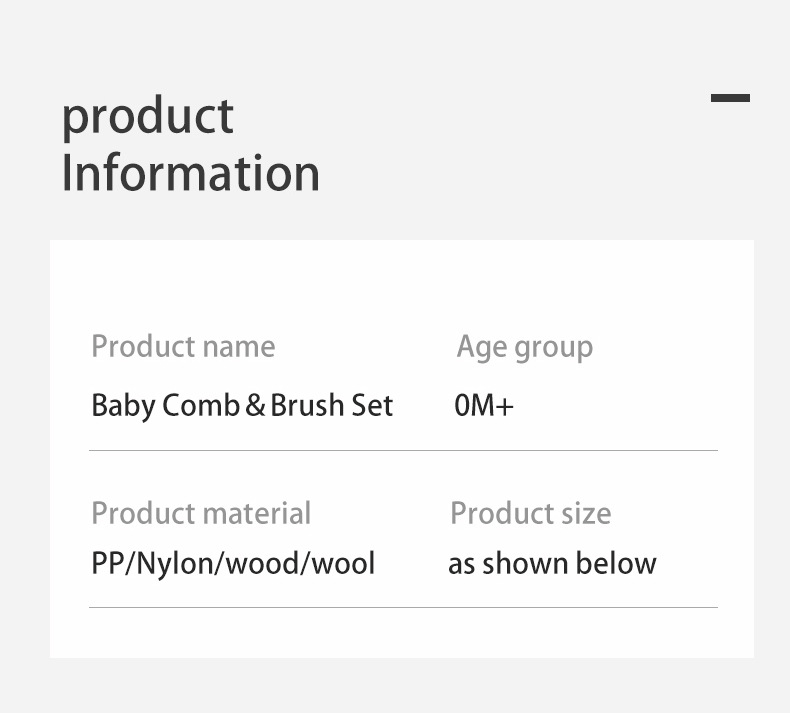Click the dark dash icon beside the heading
This screenshot has height=713, width=790.
click(x=730, y=97)
